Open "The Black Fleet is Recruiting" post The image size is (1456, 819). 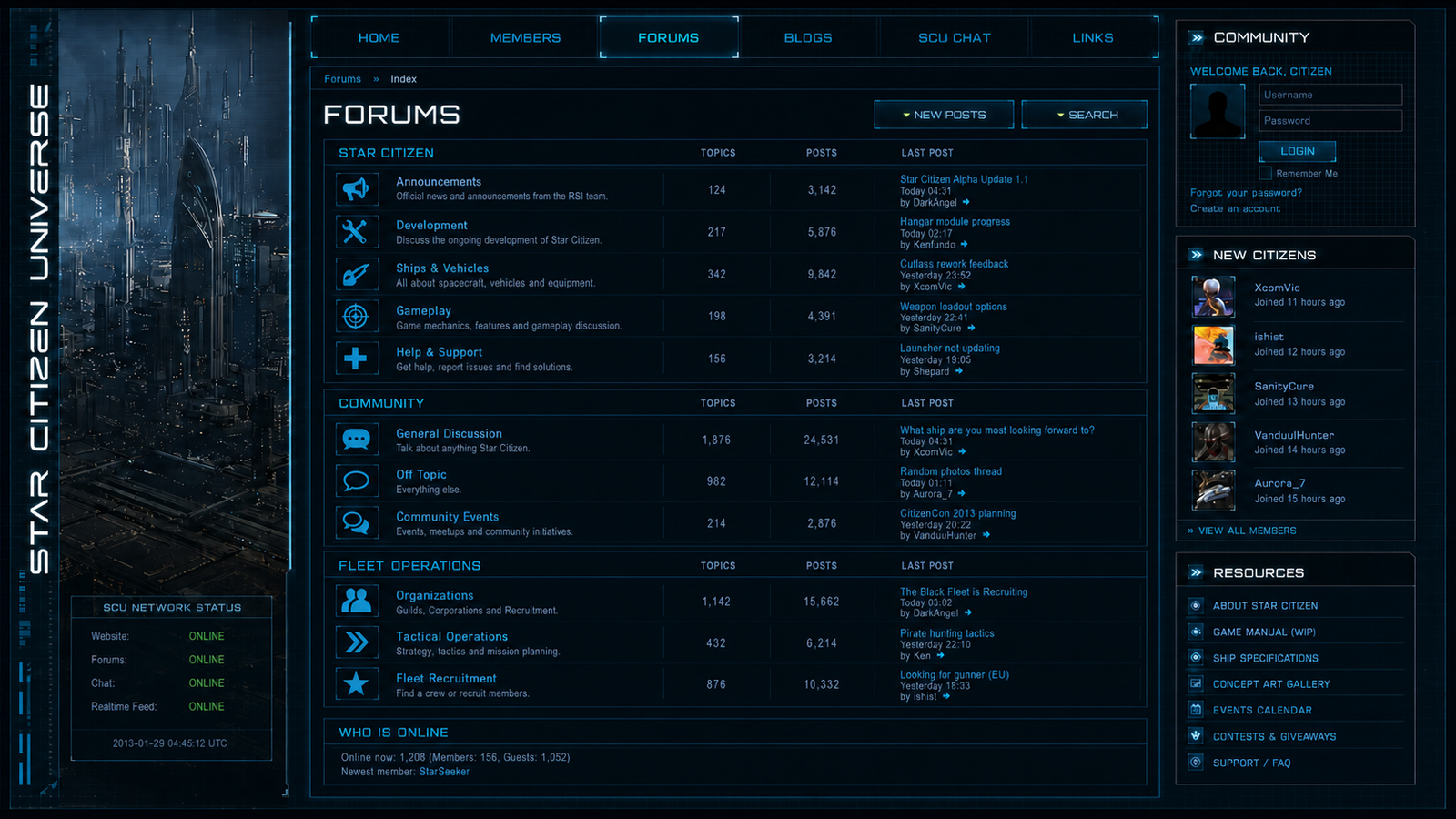[x=964, y=591]
